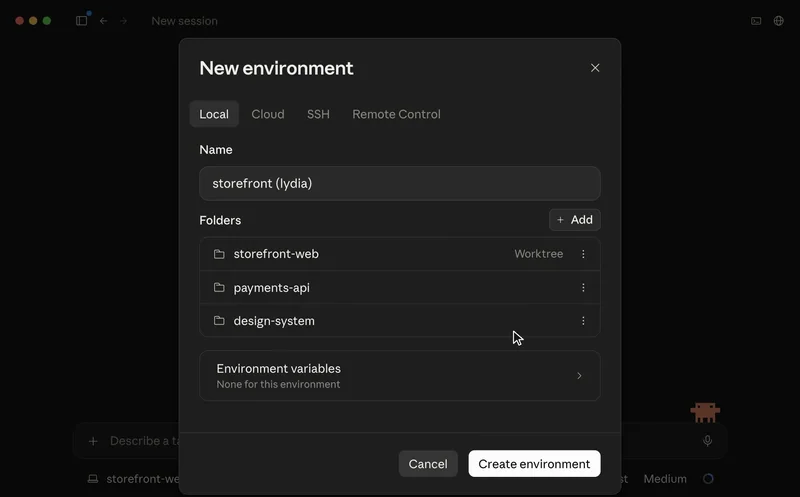Toggle the sidebar panel icon
Viewport: 800px width, 497px height.
pyautogui.click(x=82, y=21)
